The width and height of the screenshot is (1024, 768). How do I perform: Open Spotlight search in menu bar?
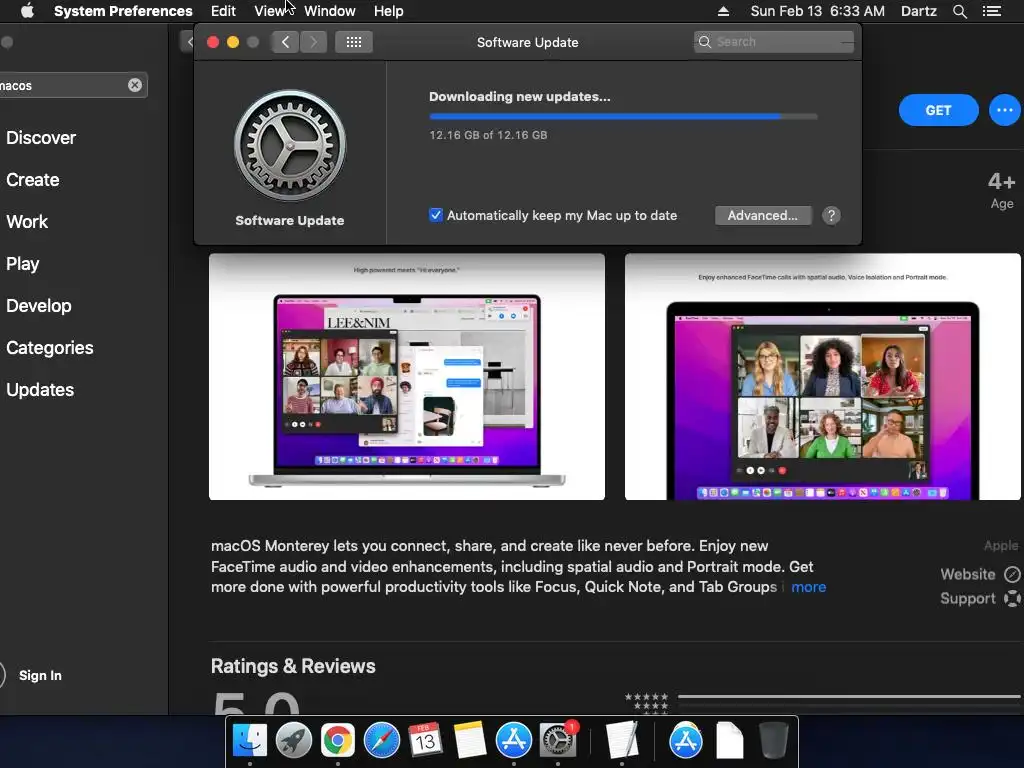tap(959, 11)
